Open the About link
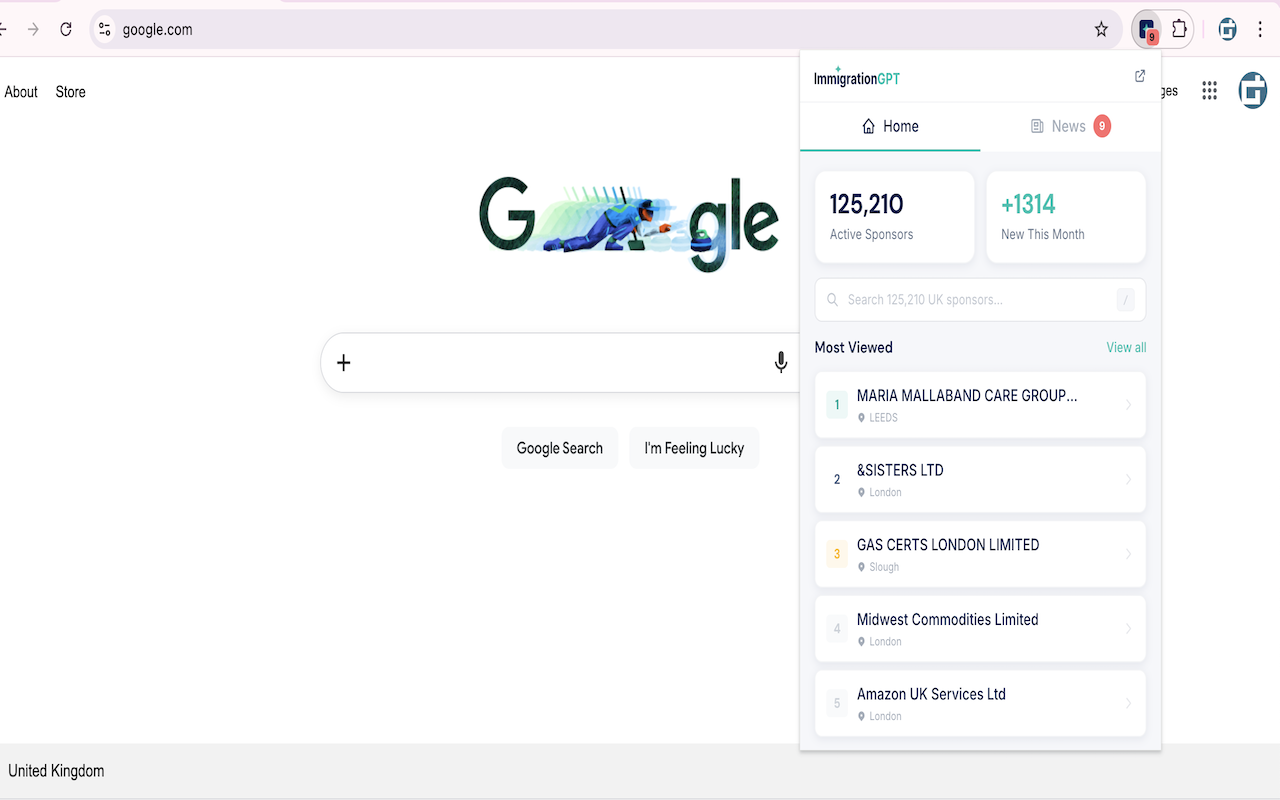The width and height of the screenshot is (1280, 800). click(x=21, y=92)
